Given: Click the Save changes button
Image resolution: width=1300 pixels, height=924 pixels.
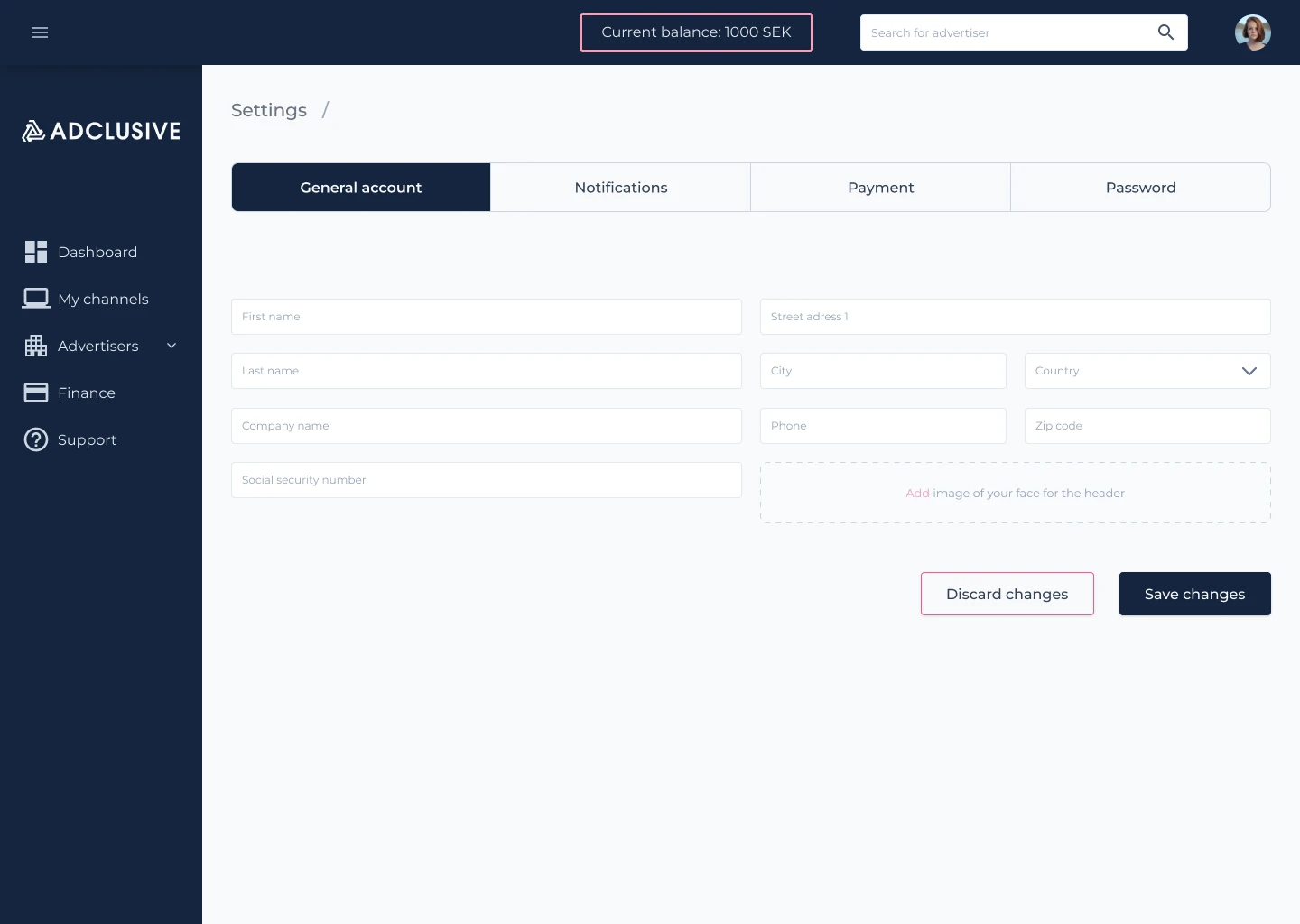Looking at the screenshot, I should pyautogui.click(x=1195, y=594).
